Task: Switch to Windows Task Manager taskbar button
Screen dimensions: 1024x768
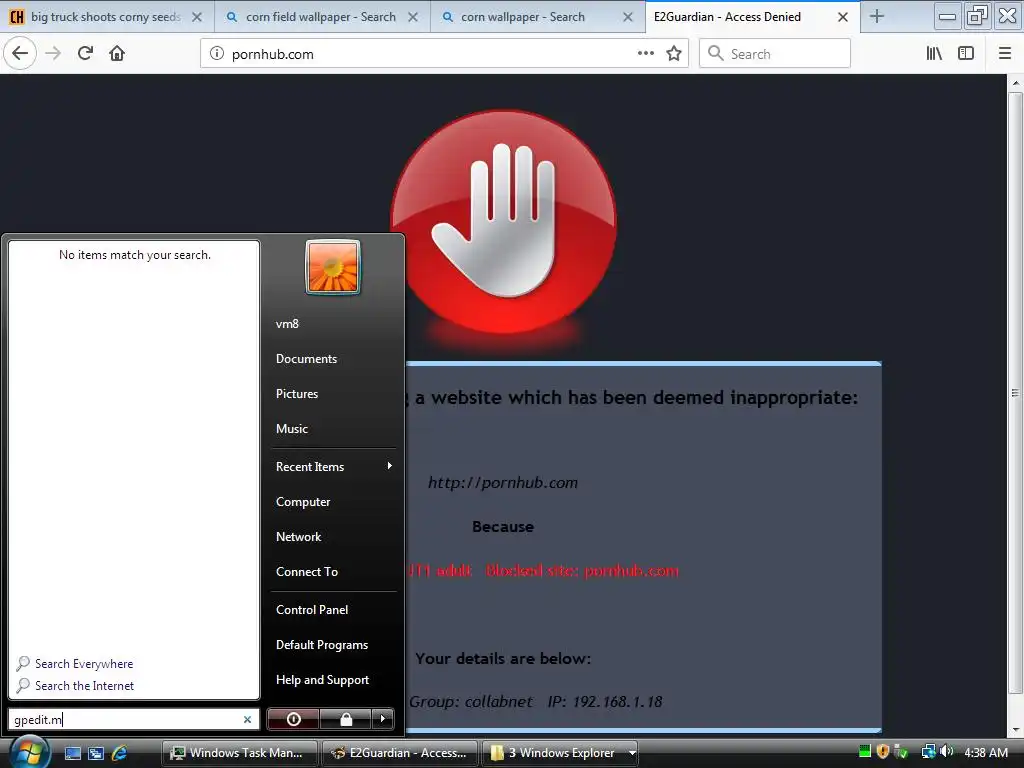Action: click(239, 753)
